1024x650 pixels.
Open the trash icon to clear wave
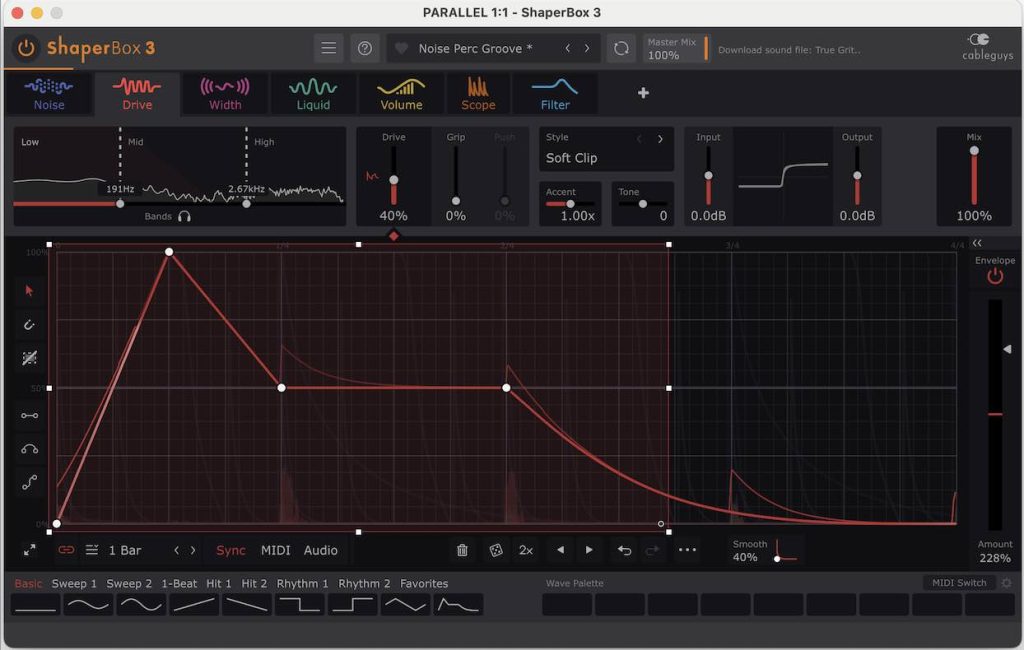pos(461,550)
